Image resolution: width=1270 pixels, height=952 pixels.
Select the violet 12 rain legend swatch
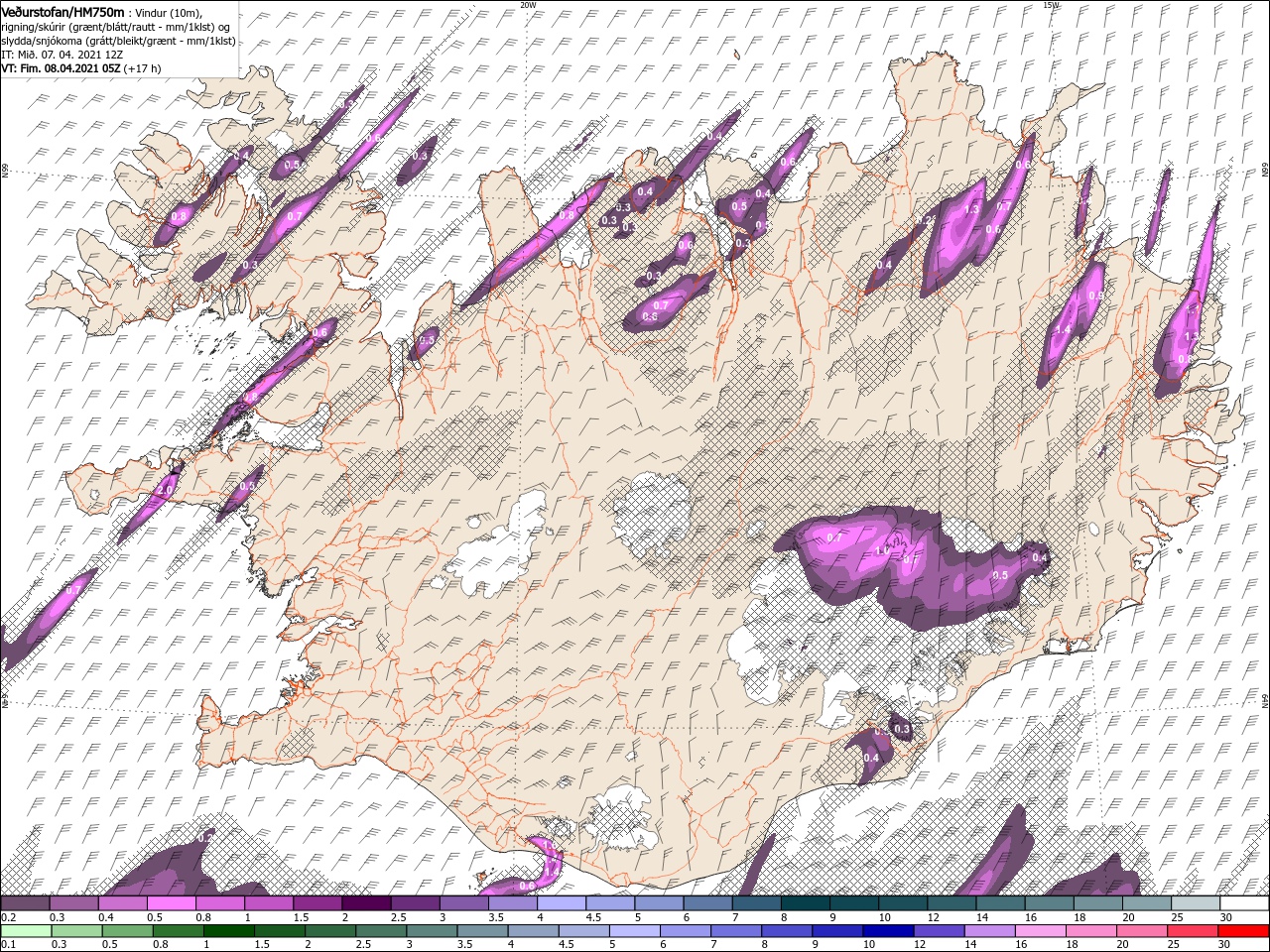(x=940, y=931)
